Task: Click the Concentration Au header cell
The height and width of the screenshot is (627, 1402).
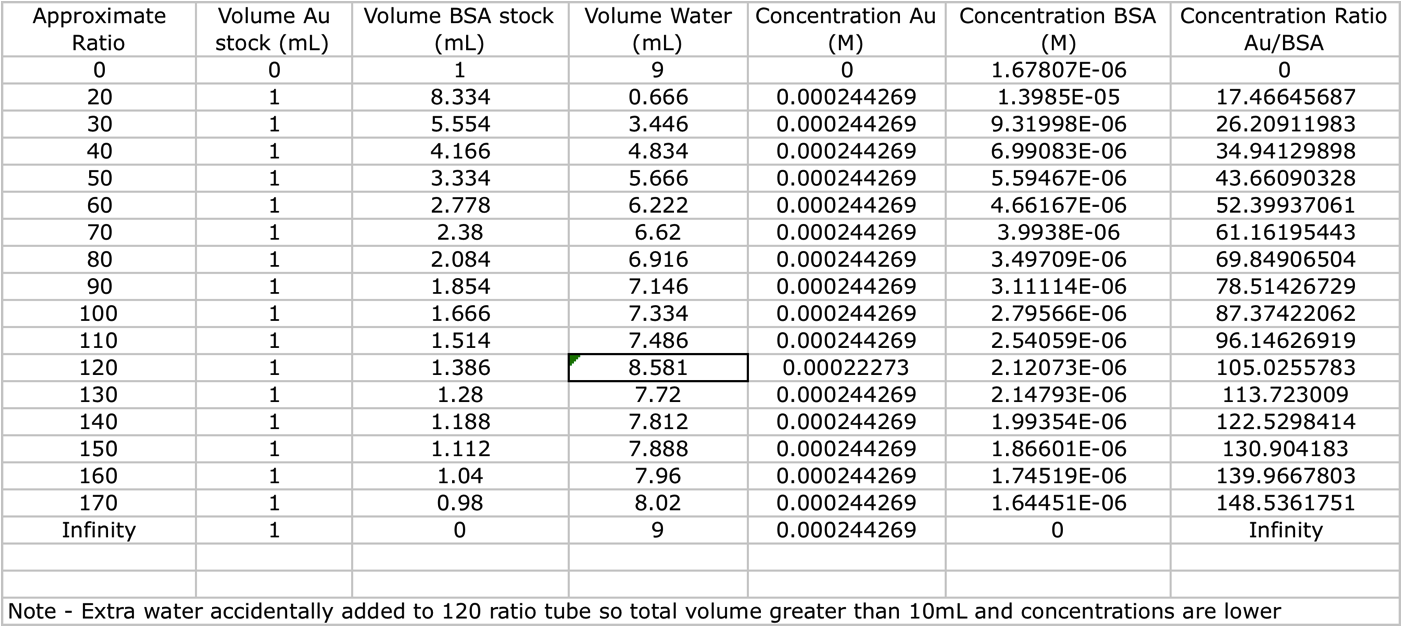Action: (x=846, y=29)
